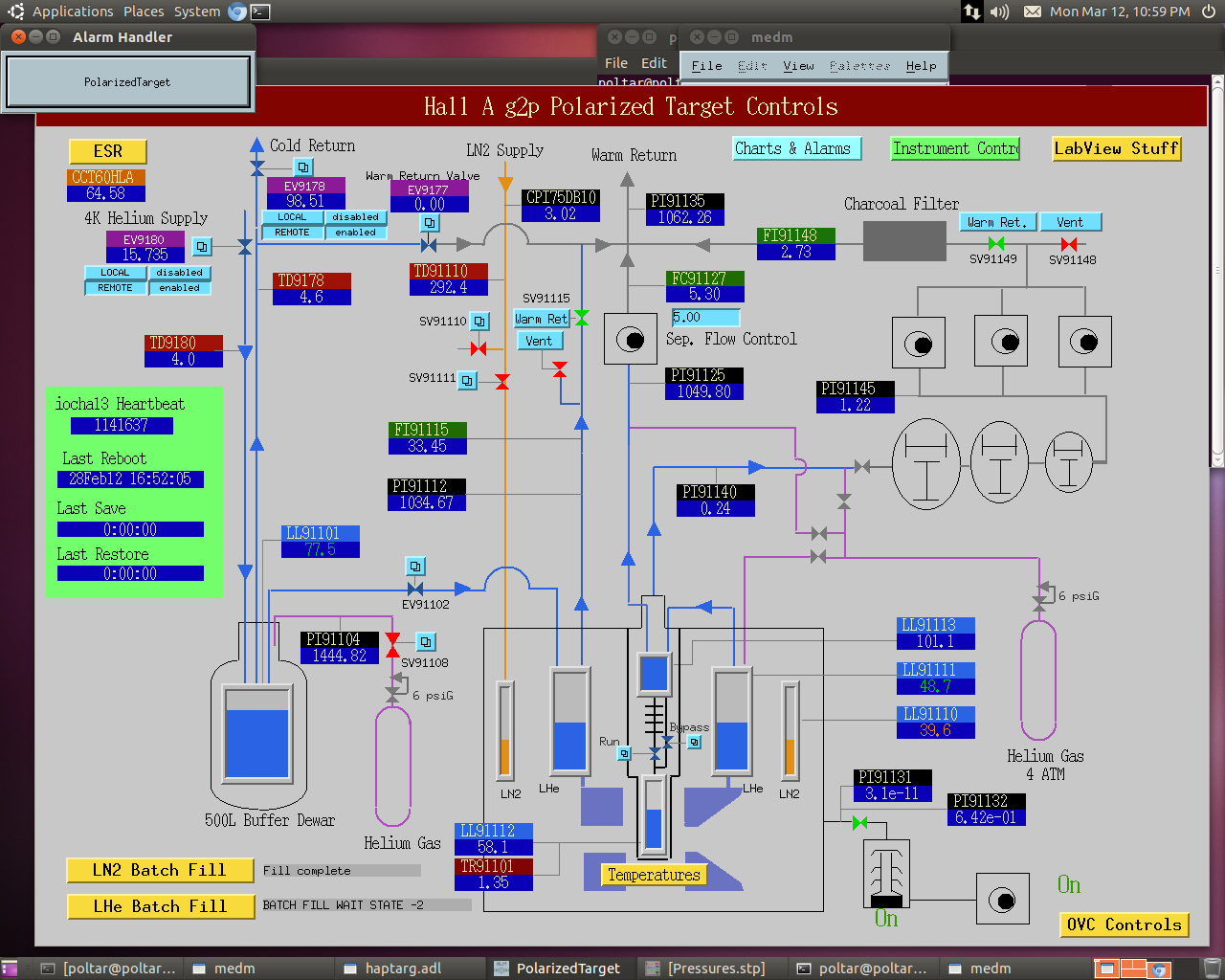The height and width of the screenshot is (980, 1225).
Task: Click the pump symbol near Sep. Flow Control
Action: tap(631, 339)
